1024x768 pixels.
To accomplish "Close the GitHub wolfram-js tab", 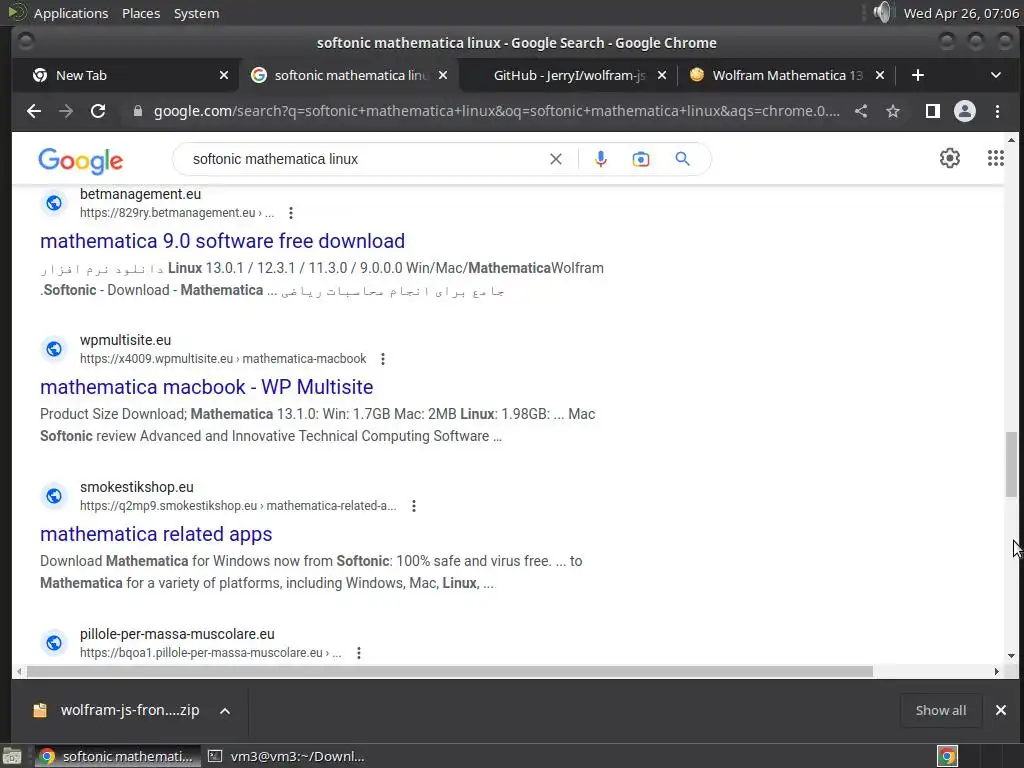I will pyautogui.click(x=662, y=75).
